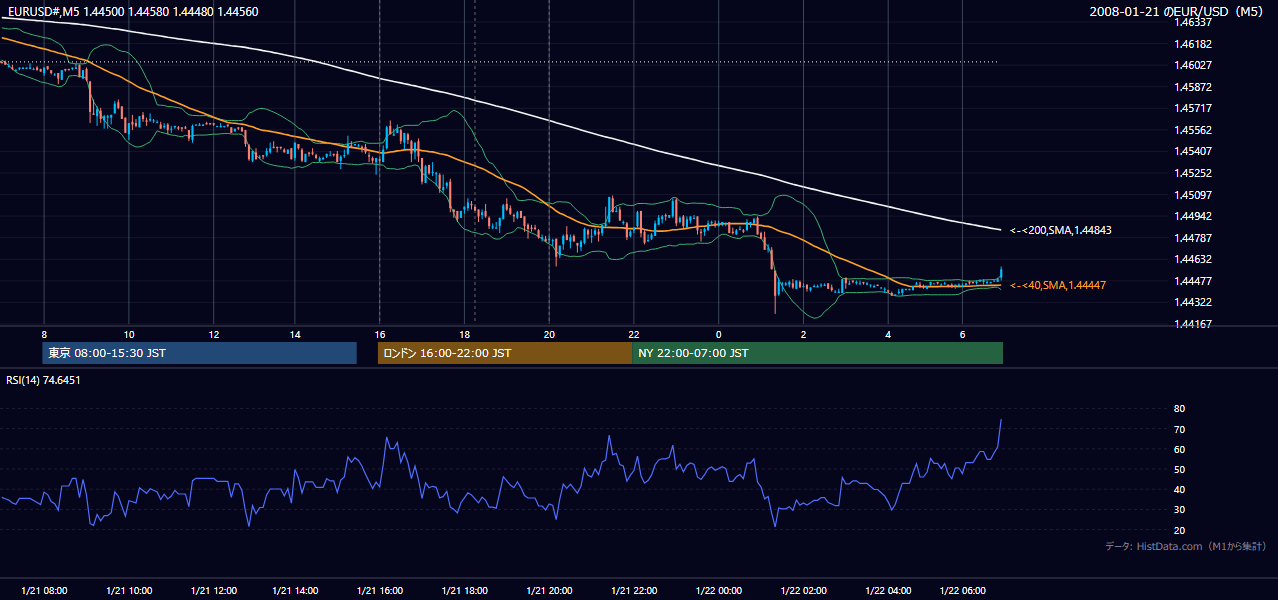Click the bottom time label 1/22 00:00

coord(718,591)
